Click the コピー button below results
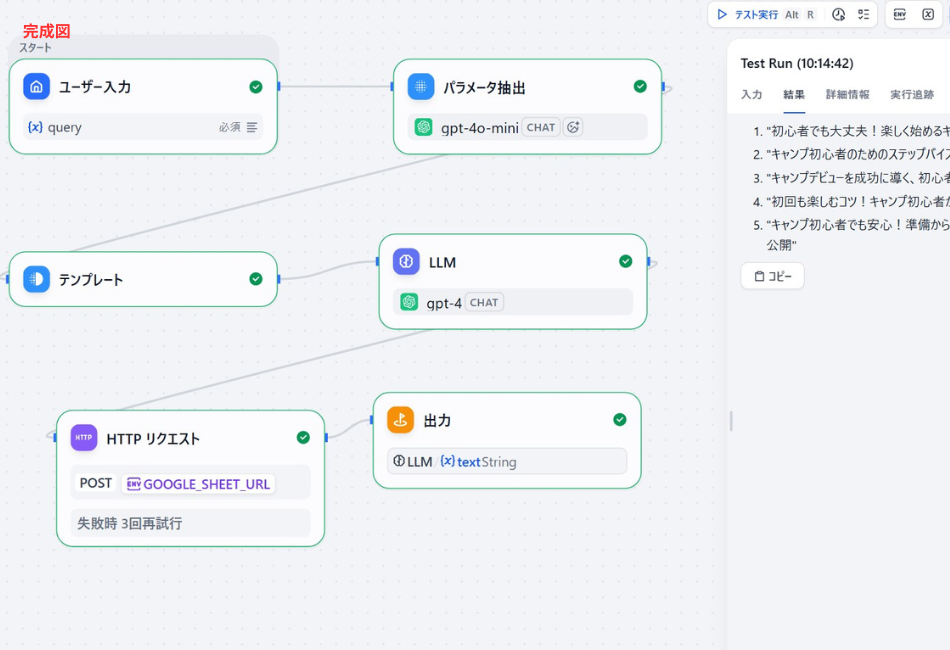Screen dimensions: 950x650 pos(772,276)
